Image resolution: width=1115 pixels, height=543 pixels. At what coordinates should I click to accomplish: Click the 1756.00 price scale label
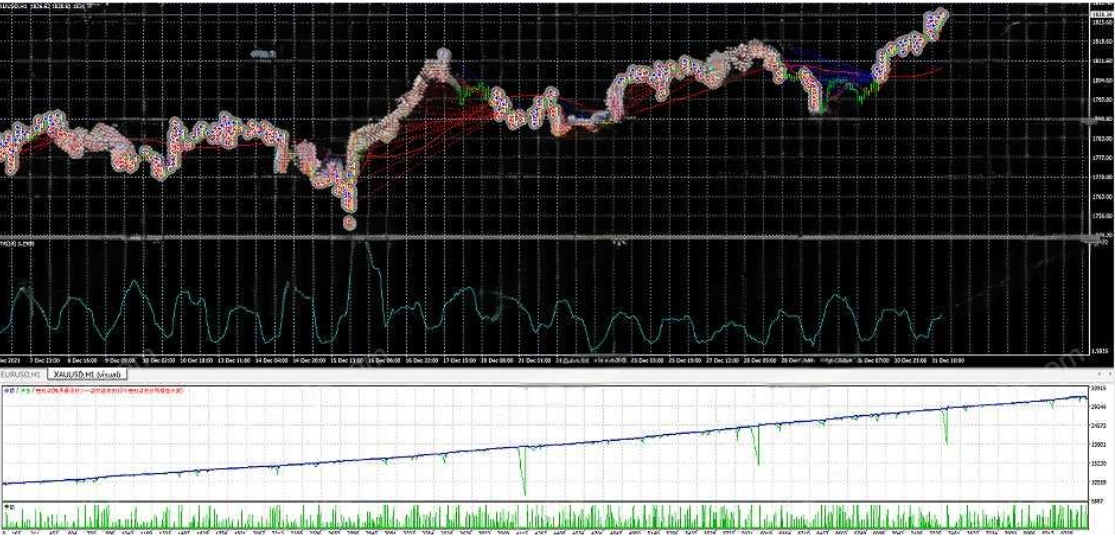point(1101,215)
